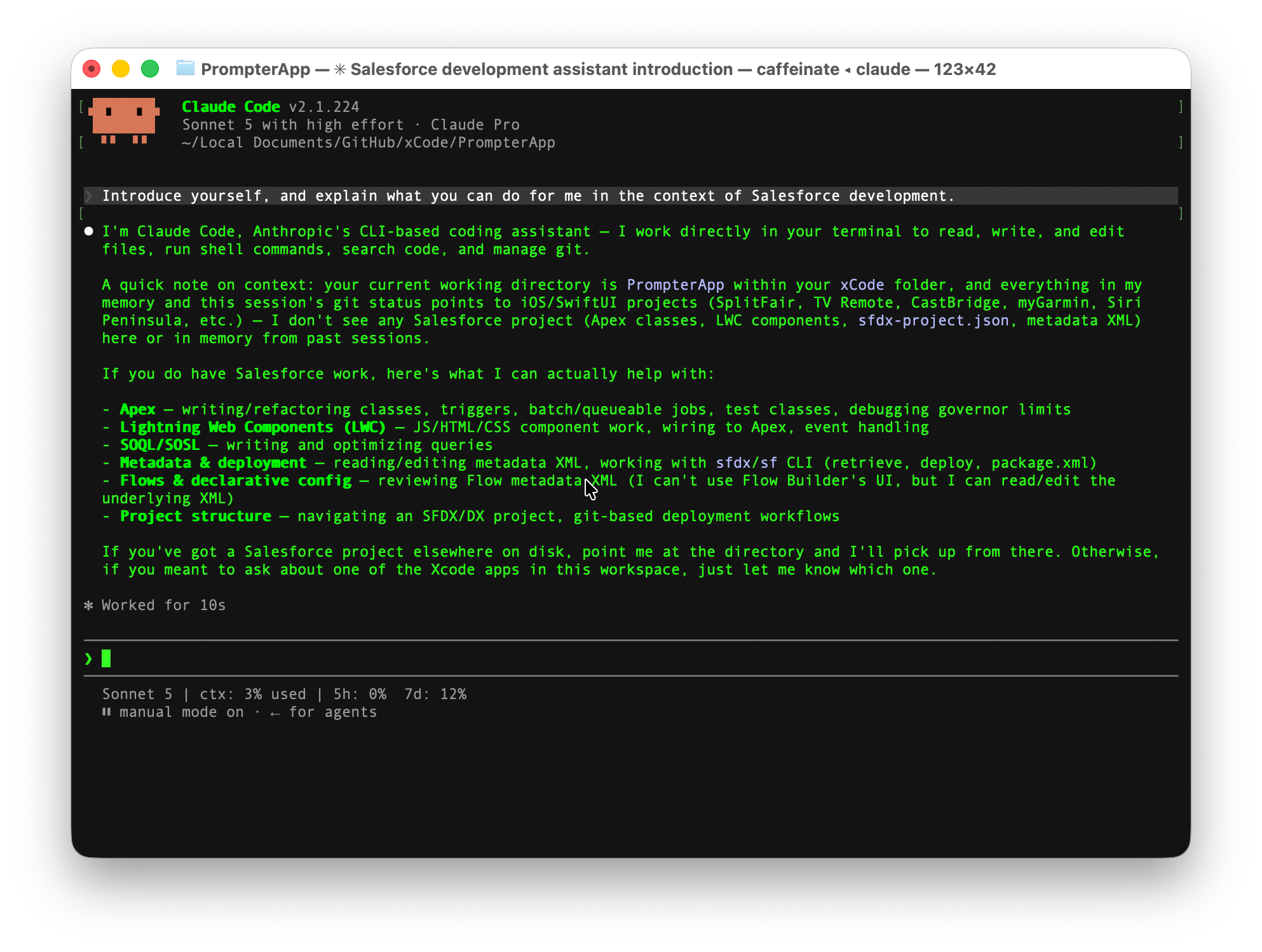This screenshot has height=952, width=1262.
Task: Minimize the window with the yellow button
Action: (x=121, y=69)
